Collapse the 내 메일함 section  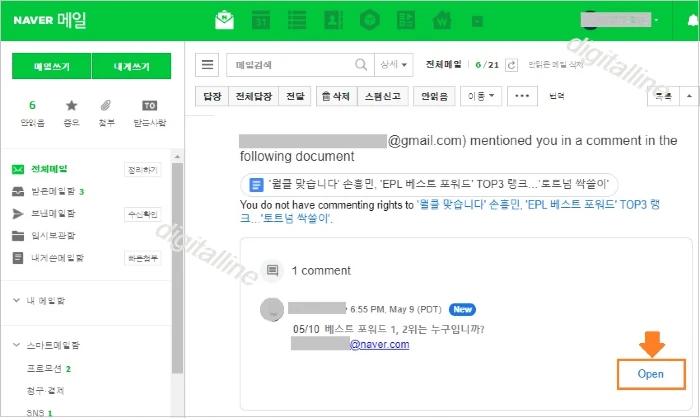point(17,300)
